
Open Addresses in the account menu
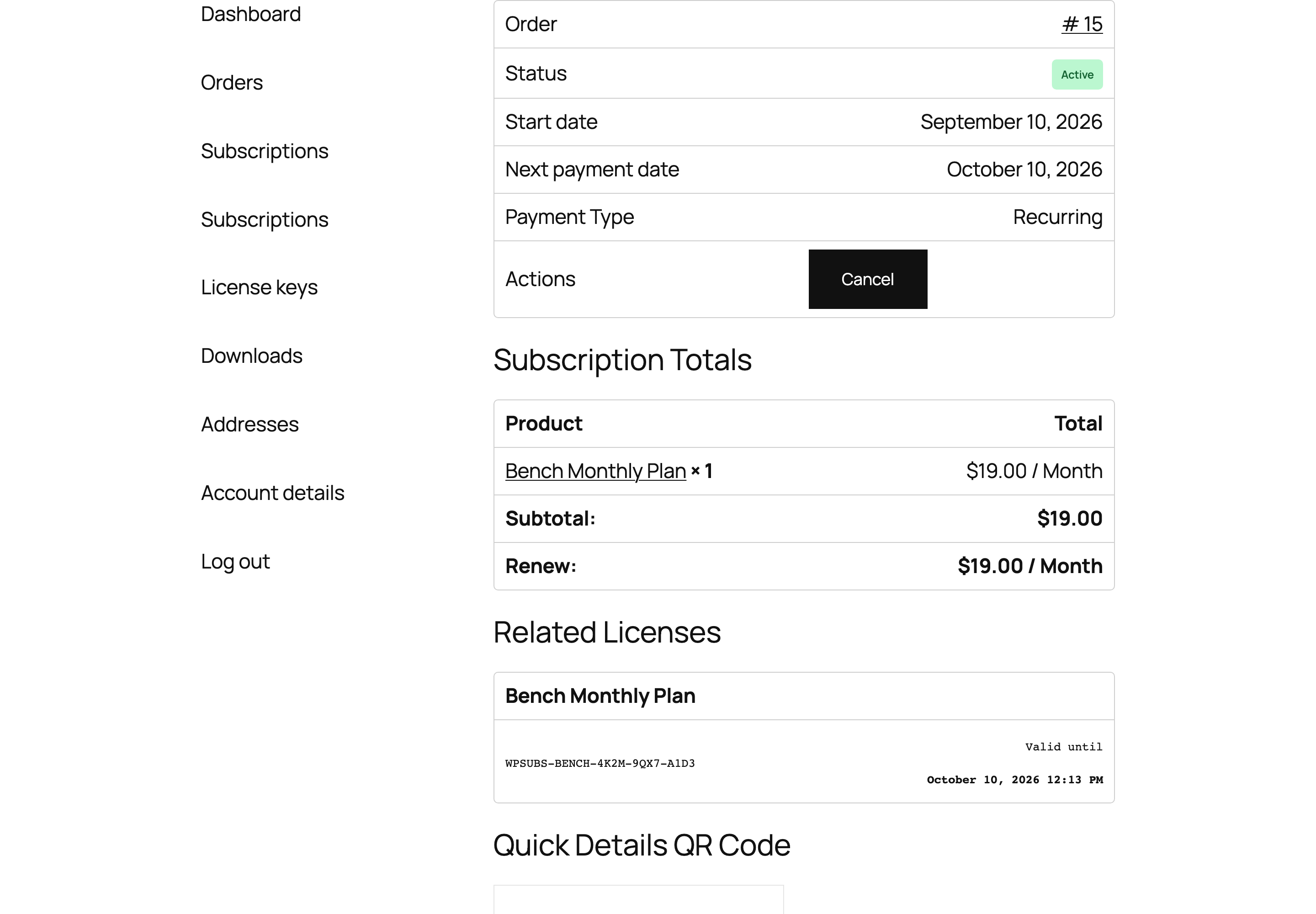coord(249,425)
